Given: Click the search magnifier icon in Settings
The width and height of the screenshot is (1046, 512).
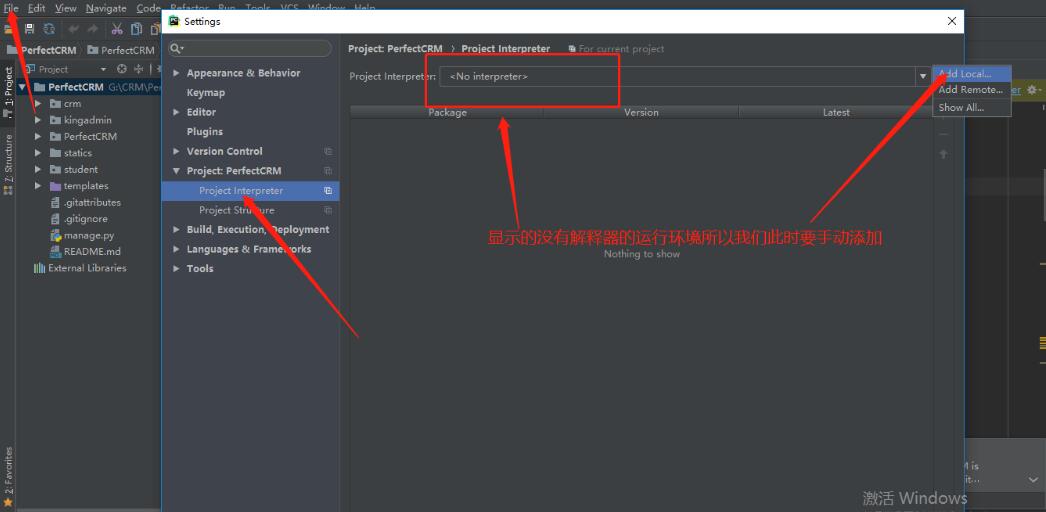Looking at the screenshot, I should tap(176, 49).
